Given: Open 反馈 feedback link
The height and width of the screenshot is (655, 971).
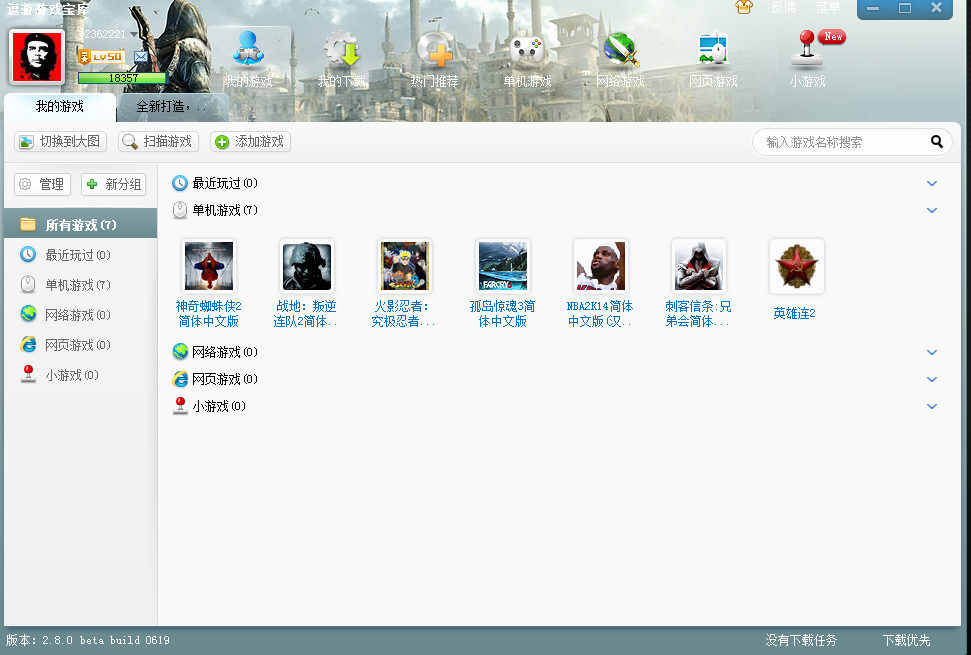Looking at the screenshot, I should pos(783,7).
